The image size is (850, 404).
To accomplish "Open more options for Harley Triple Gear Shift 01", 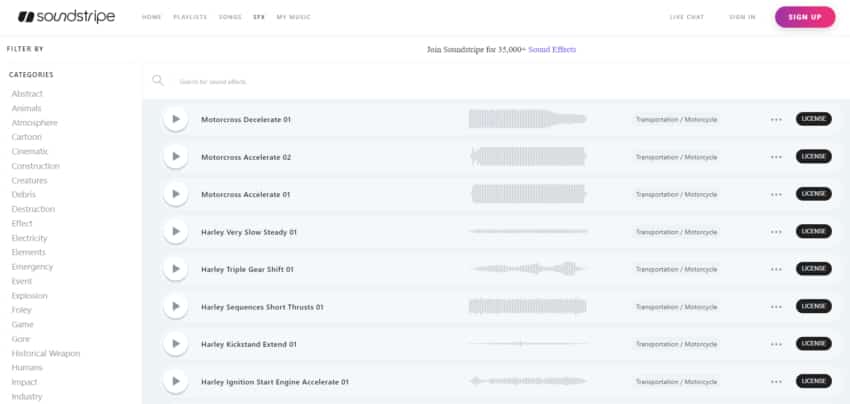I will [x=776, y=269].
